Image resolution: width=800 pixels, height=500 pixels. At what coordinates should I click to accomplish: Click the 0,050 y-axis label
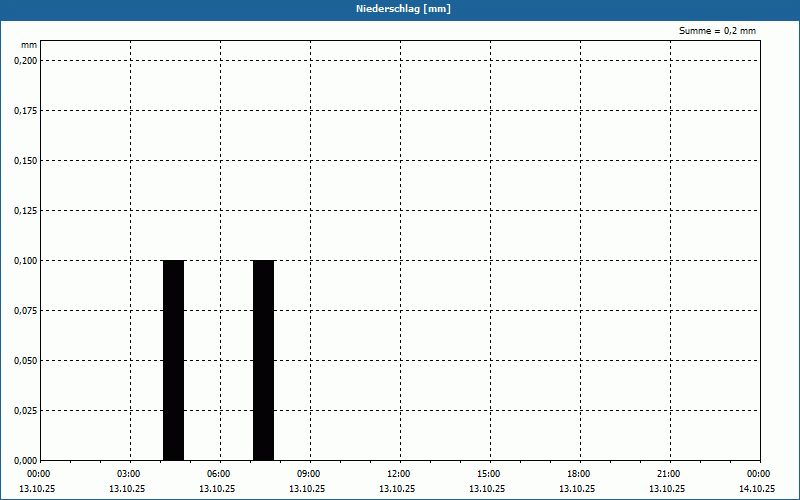pyautogui.click(x=26, y=360)
